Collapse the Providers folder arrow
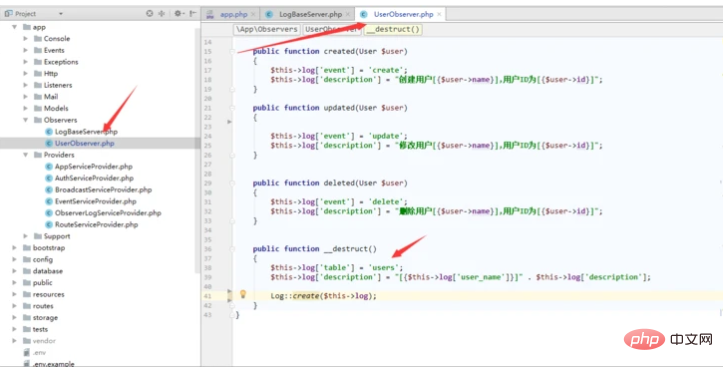Screen dimensions: 723x372 pyautogui.click(x=25, y=155)
